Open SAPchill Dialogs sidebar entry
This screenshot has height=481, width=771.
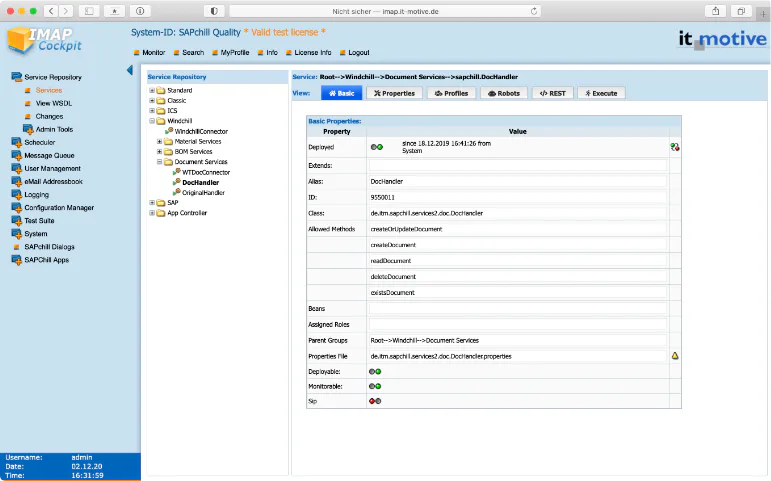49,247
